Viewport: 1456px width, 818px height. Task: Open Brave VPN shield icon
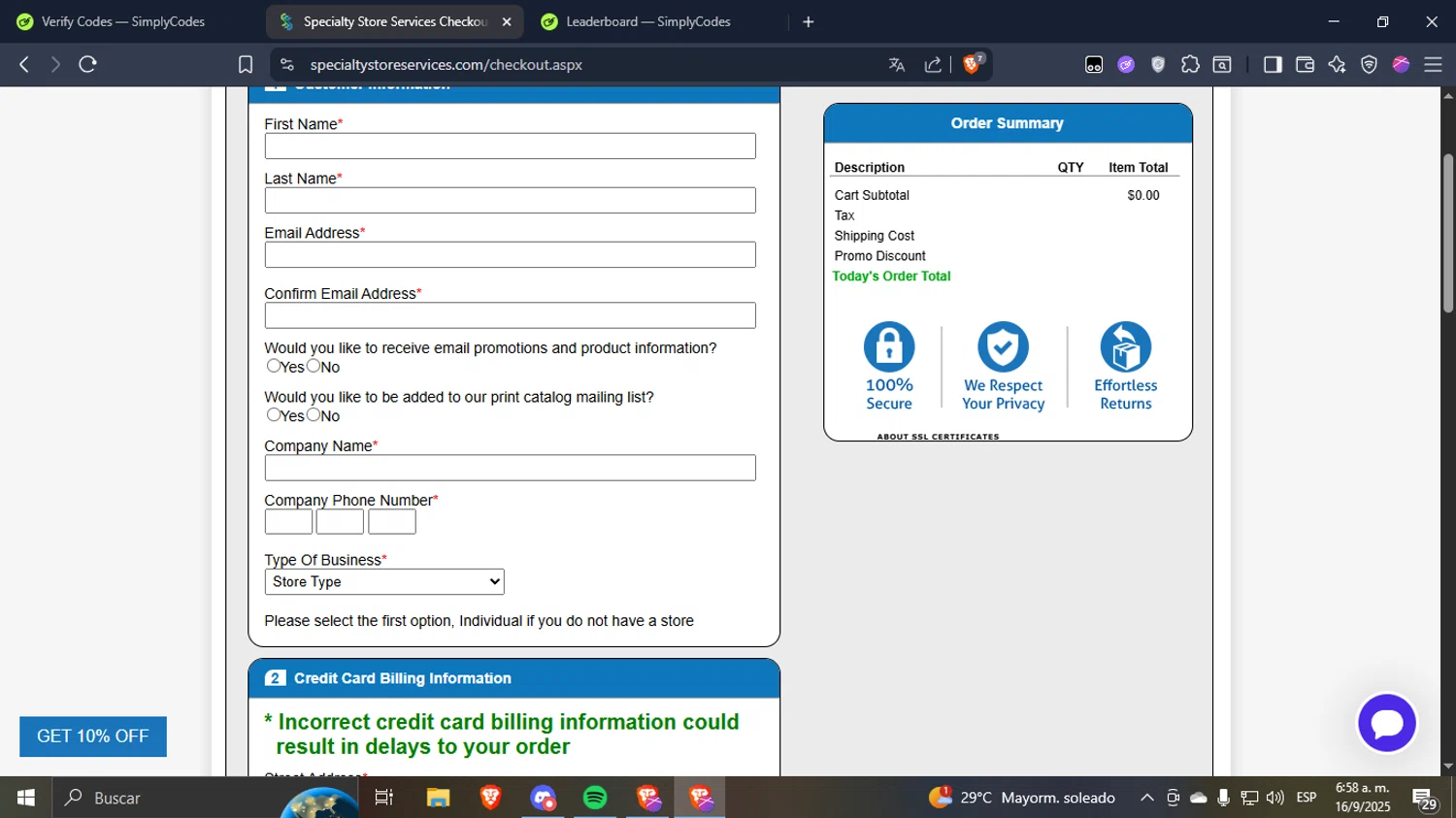point(1369,64)
